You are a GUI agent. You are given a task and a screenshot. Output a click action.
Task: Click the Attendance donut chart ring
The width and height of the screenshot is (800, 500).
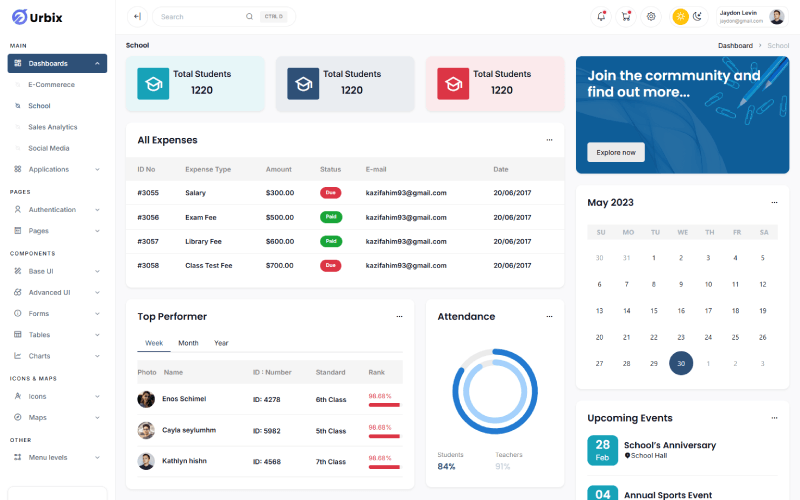pos(456,392)
